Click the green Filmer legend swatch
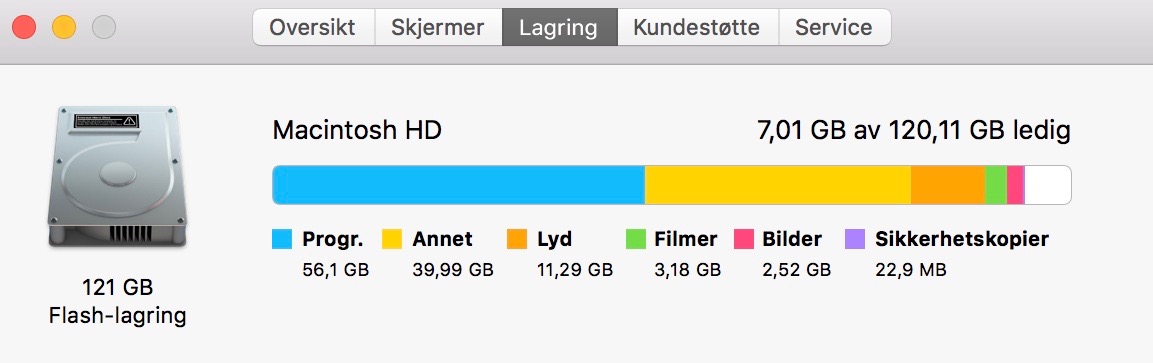 [x=635, y=239]
